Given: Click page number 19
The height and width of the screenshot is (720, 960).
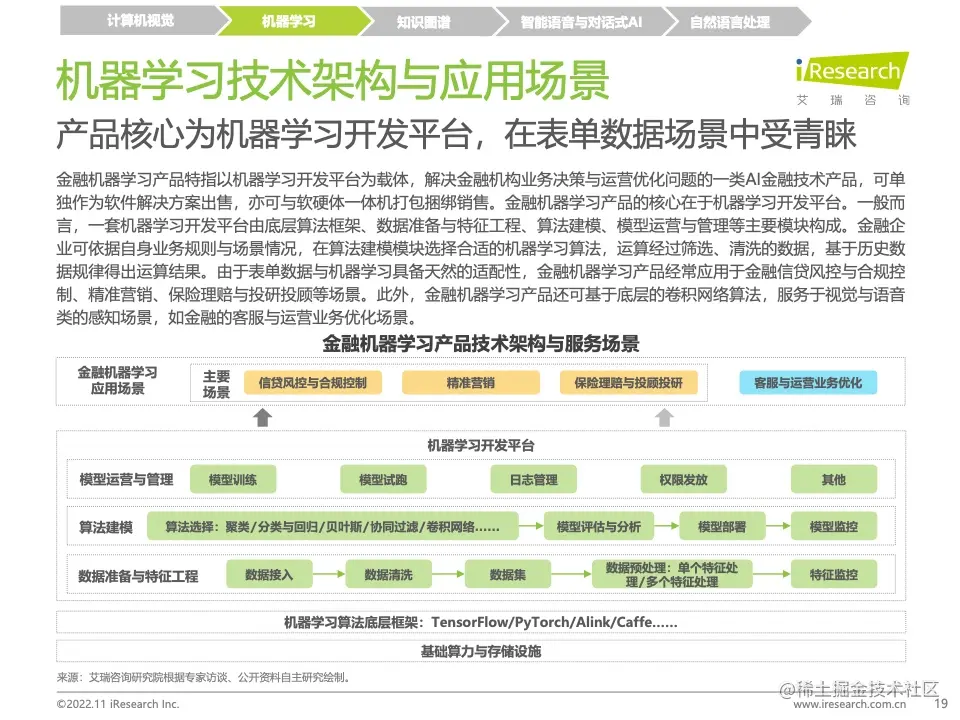Looking at the screenshot, I should 940,704.
